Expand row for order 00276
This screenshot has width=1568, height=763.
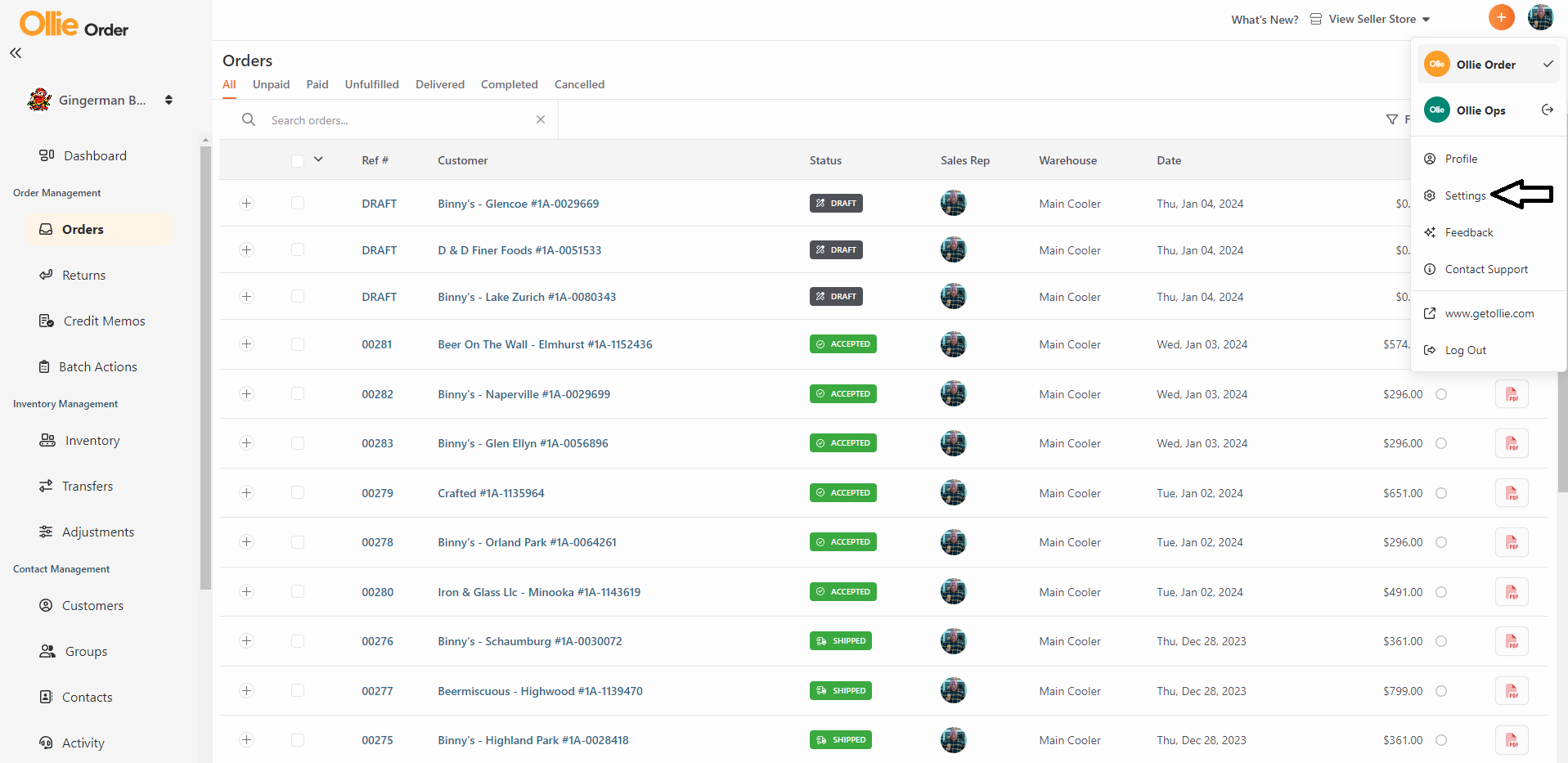tap(246, 640)
